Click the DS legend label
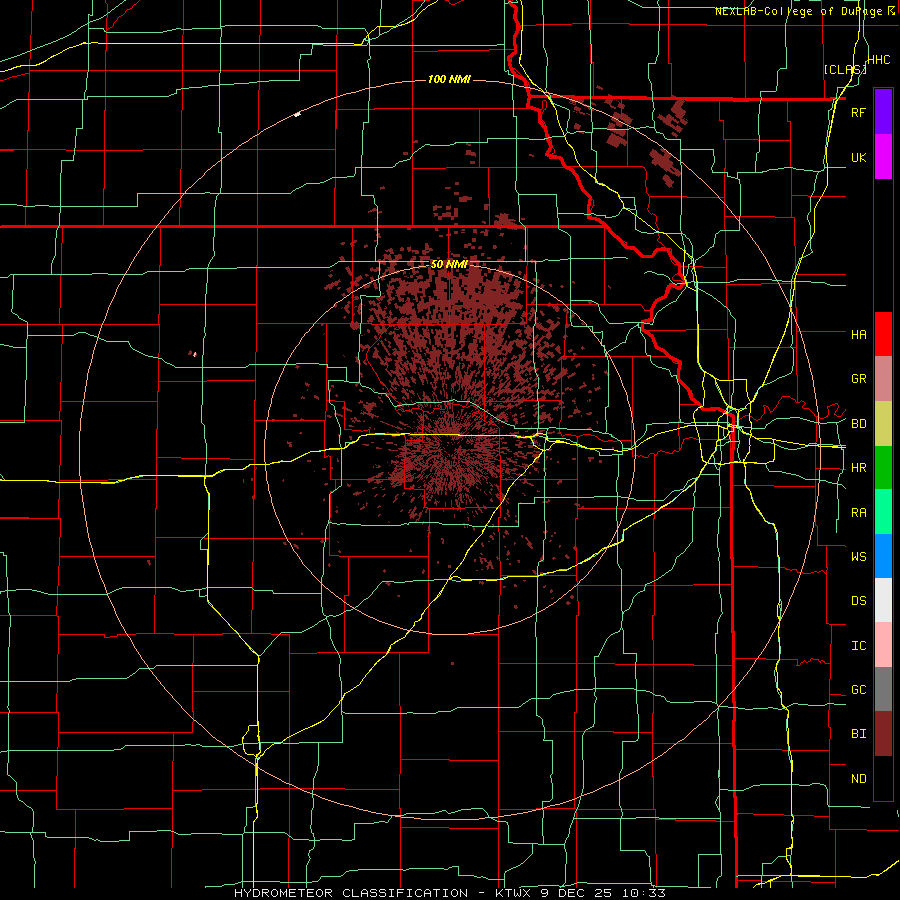Image resolution: width=900 pixels, height=900 pixels. [858, 600]
